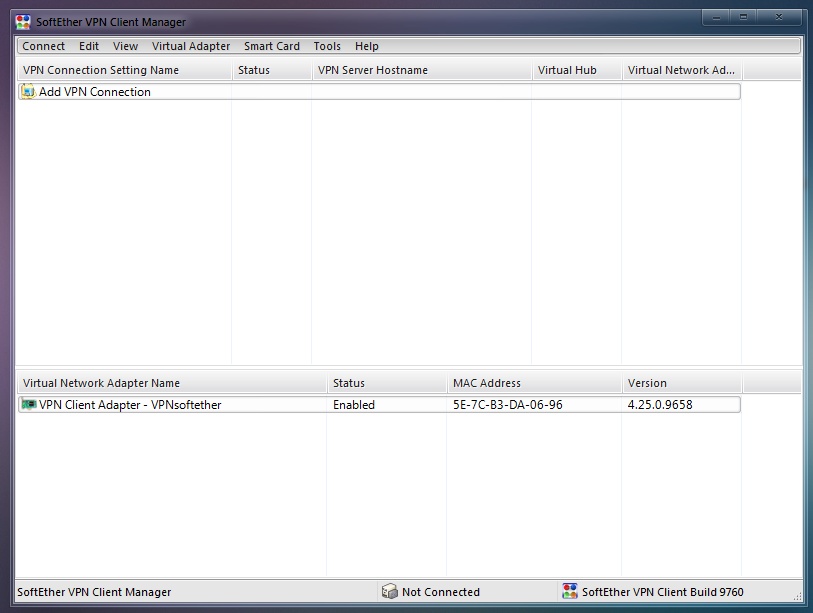Close the VPN Client Manager window
The image size is (813, 613).
778,17
